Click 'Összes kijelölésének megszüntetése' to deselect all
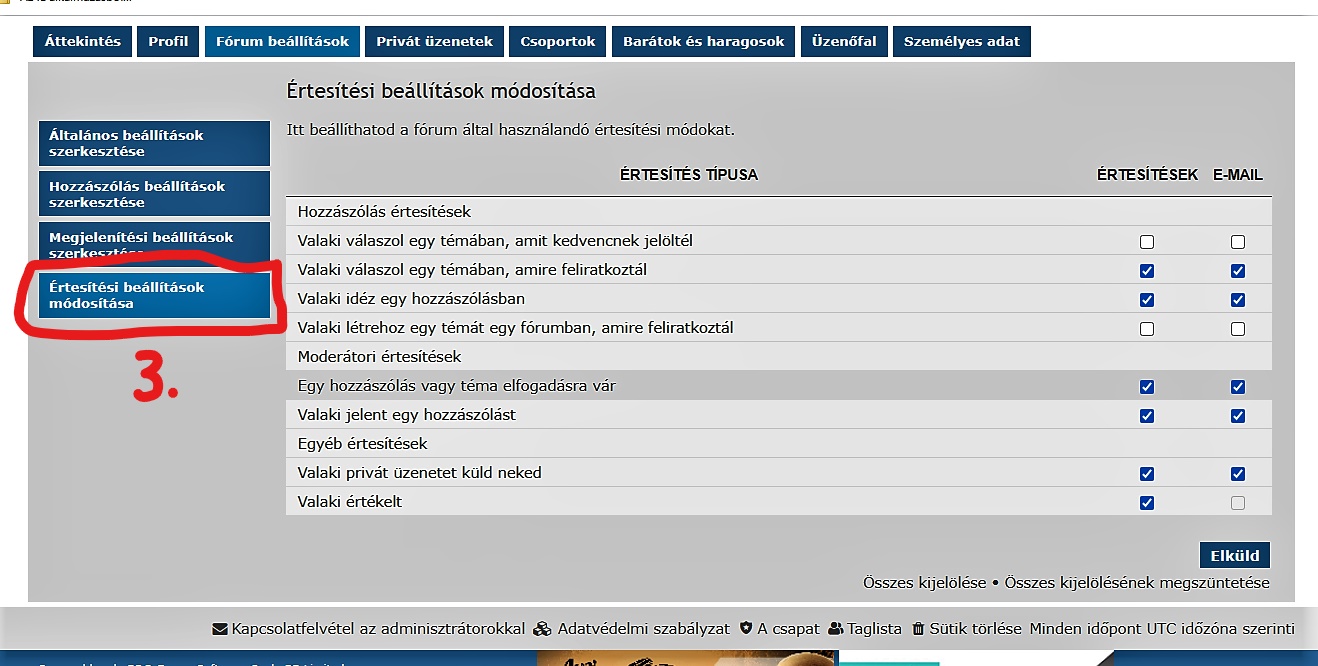The height and width of the screenshot is (666, 1318). (1139, 581)
